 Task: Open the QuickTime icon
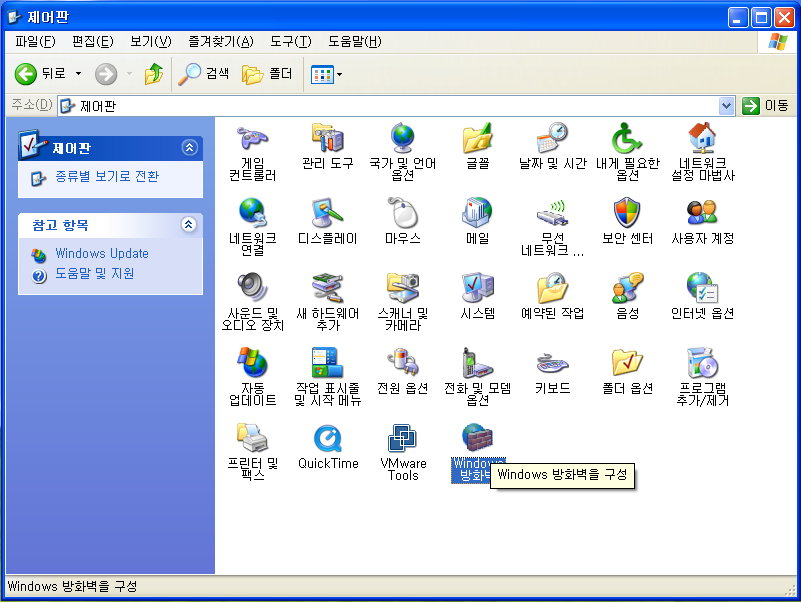pos(327,438)
